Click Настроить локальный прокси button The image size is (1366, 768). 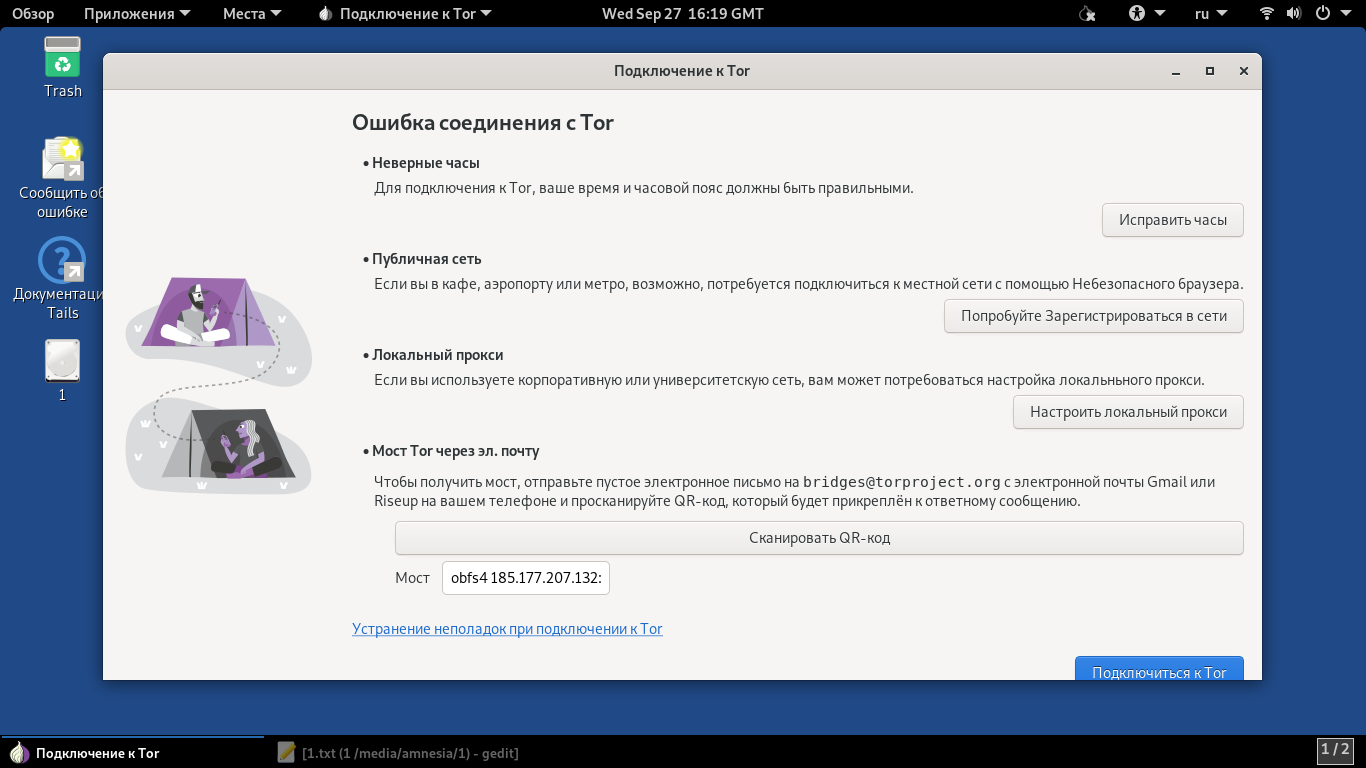click(1127, 412)
